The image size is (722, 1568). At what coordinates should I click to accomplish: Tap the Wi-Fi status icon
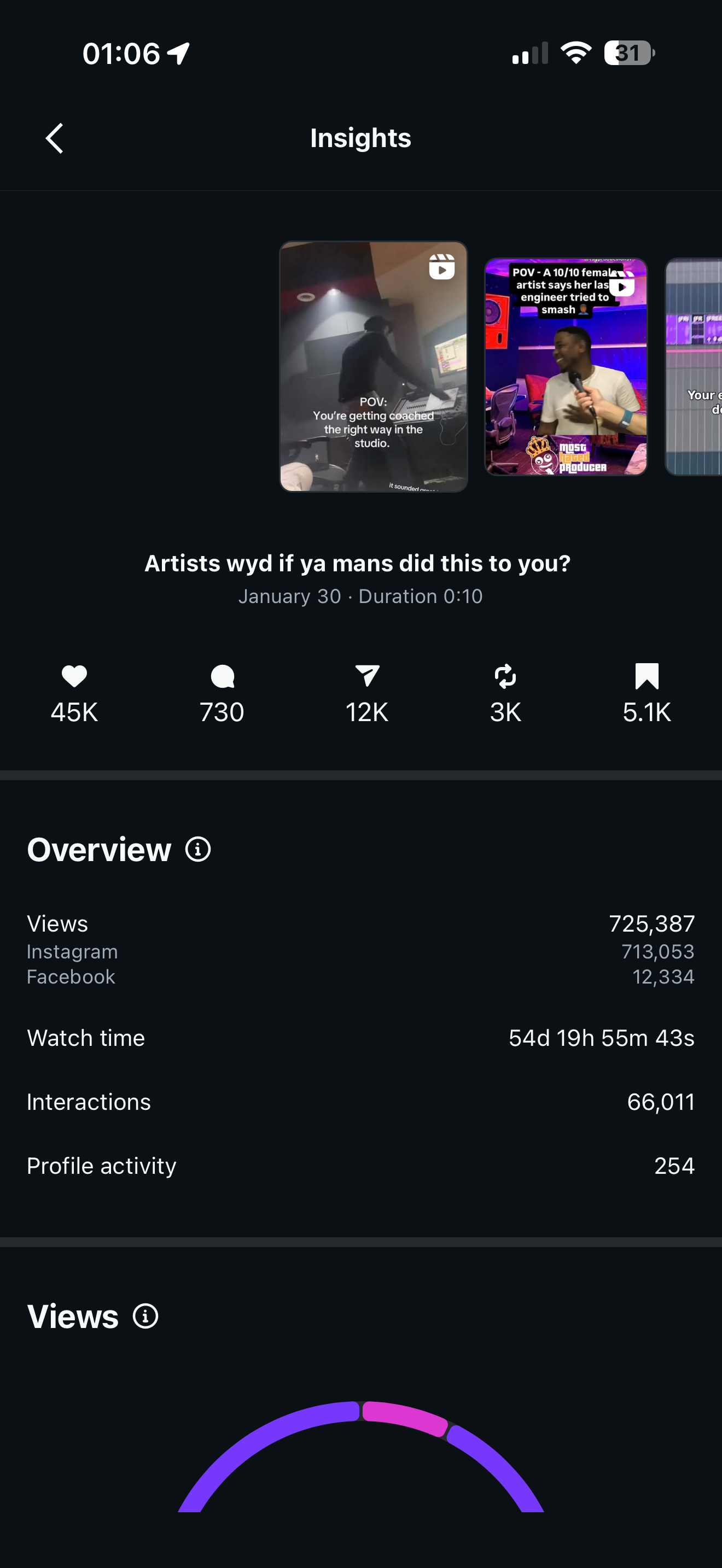(576, 54)
